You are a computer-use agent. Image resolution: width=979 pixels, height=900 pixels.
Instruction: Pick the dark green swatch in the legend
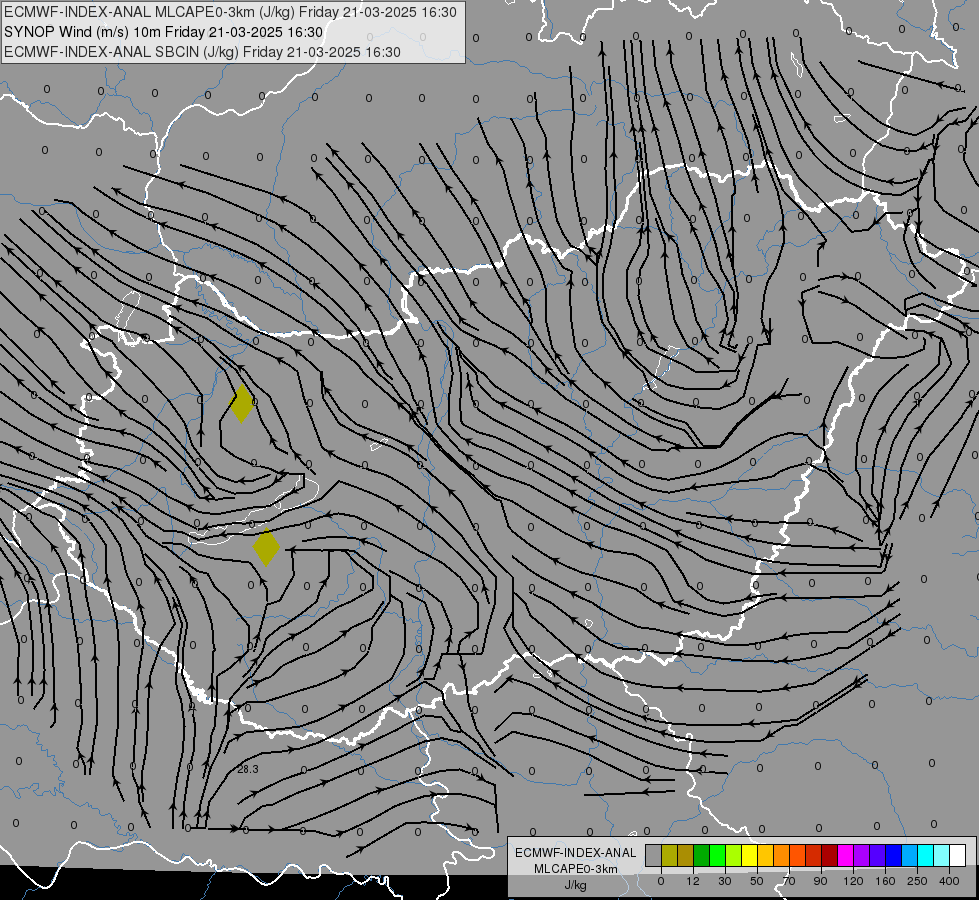tap(701, 855)
